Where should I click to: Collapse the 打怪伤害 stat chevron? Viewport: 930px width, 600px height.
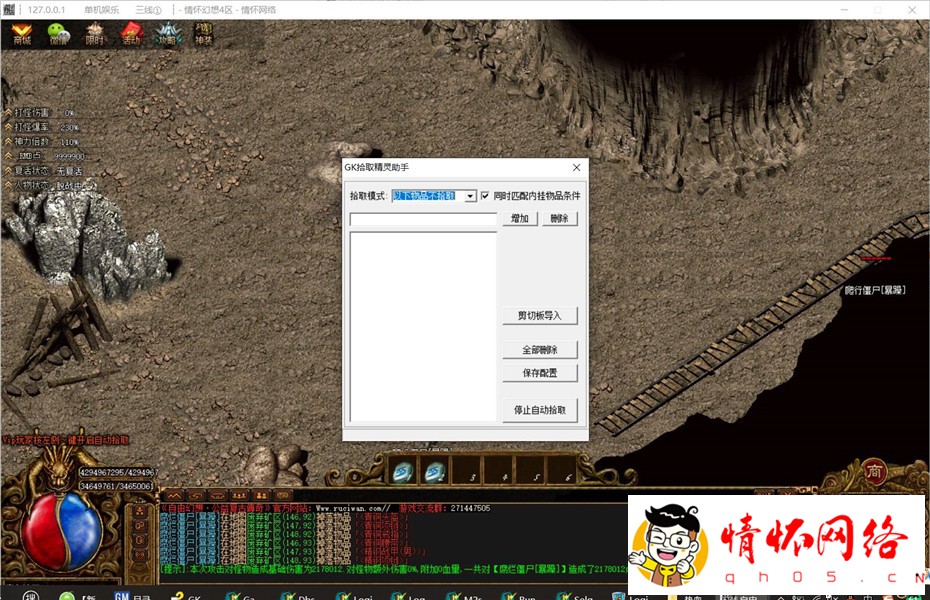[8, 113]
